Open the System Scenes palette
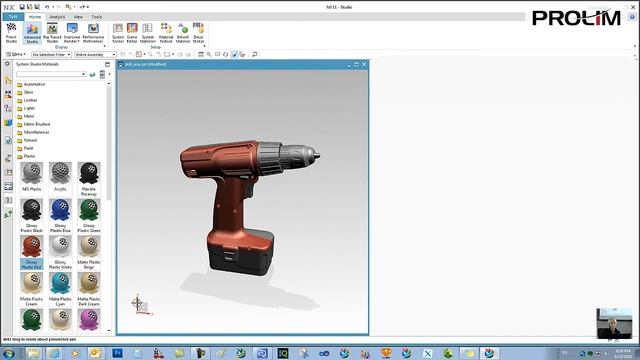This screenshot has height=360, width=640. point(118,33)
